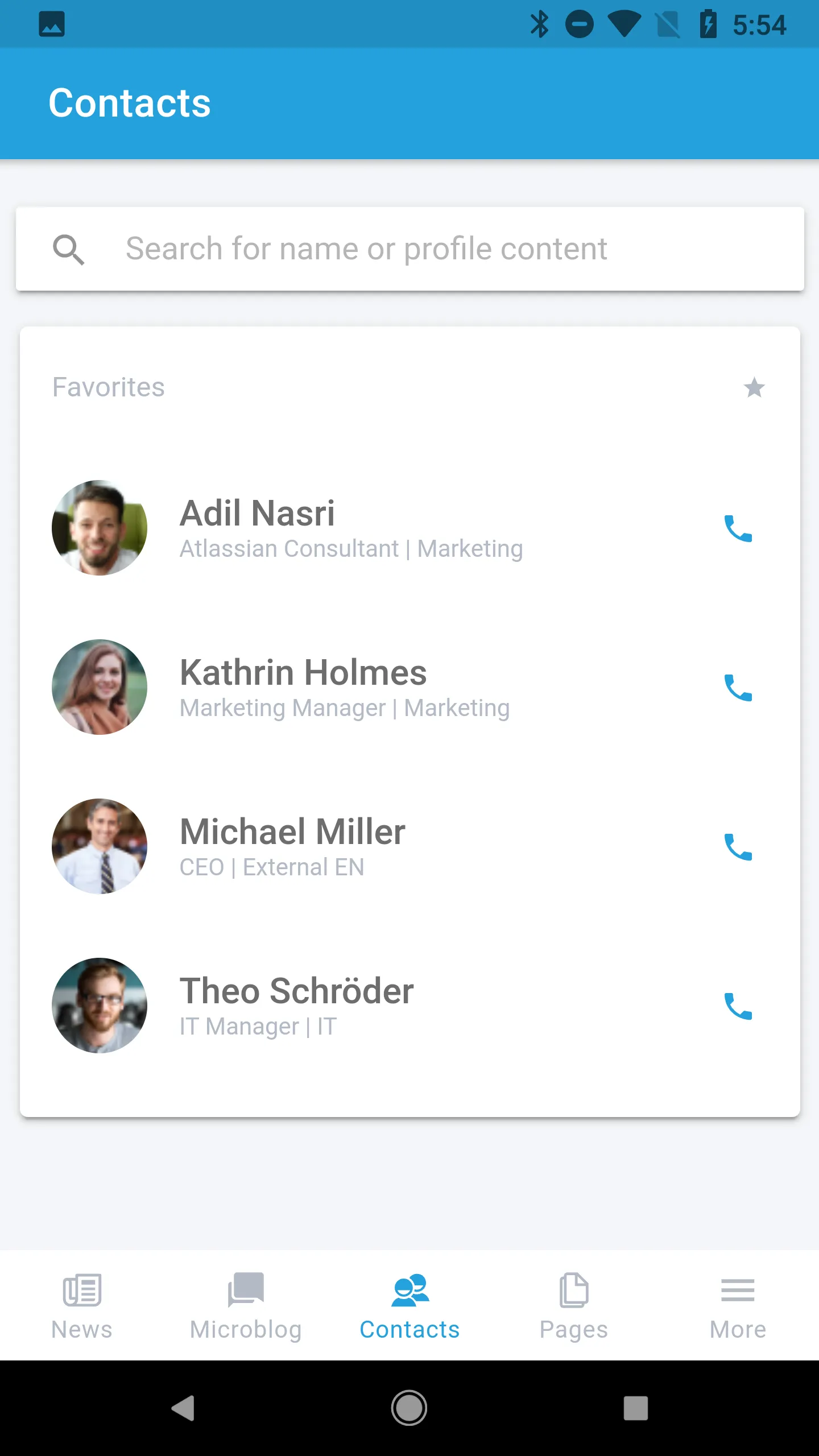Tap Android home circle button
The width and height of the screenshot is (819, 1456).
pyautogui.click(x=409, y=1408)
